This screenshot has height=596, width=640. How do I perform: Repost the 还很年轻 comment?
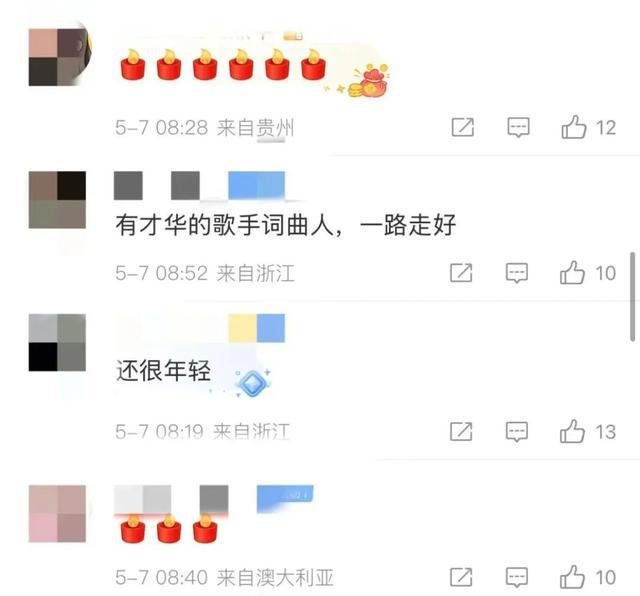coord(461,431)
